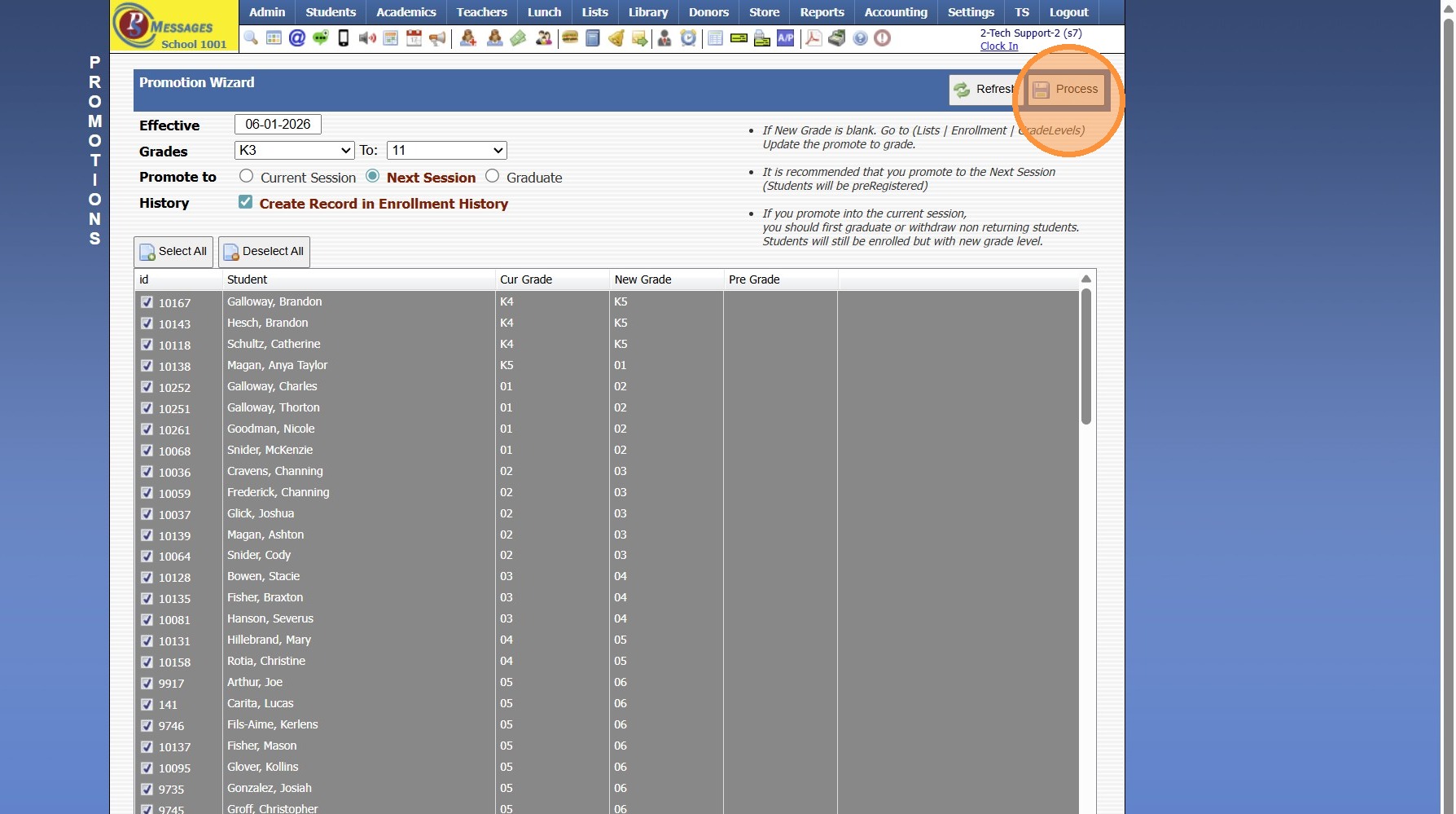
Task: Open the at-sign email icon
Action: [297, 38]
